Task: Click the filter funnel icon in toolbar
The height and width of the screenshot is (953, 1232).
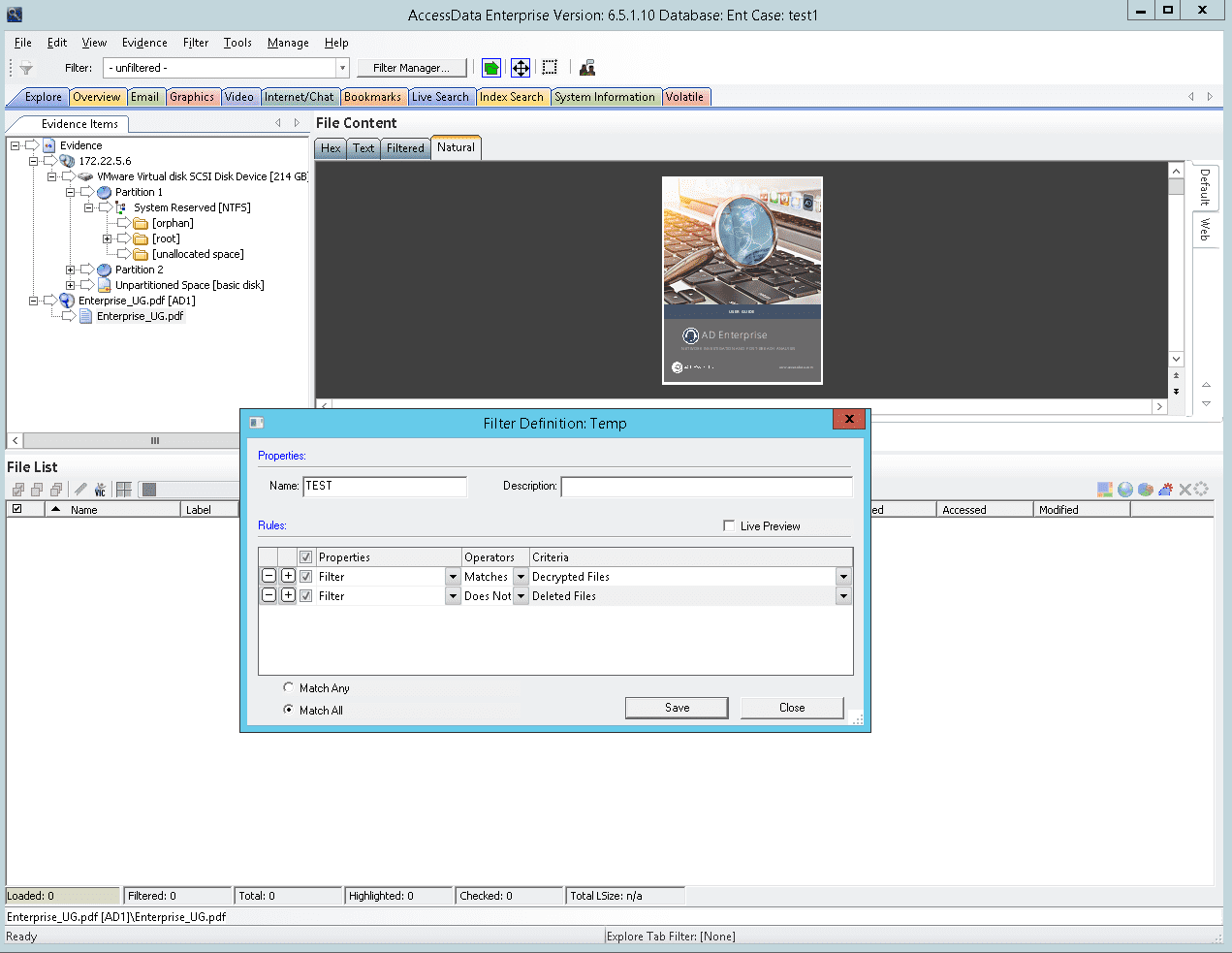Action: (x=26, y=68)
